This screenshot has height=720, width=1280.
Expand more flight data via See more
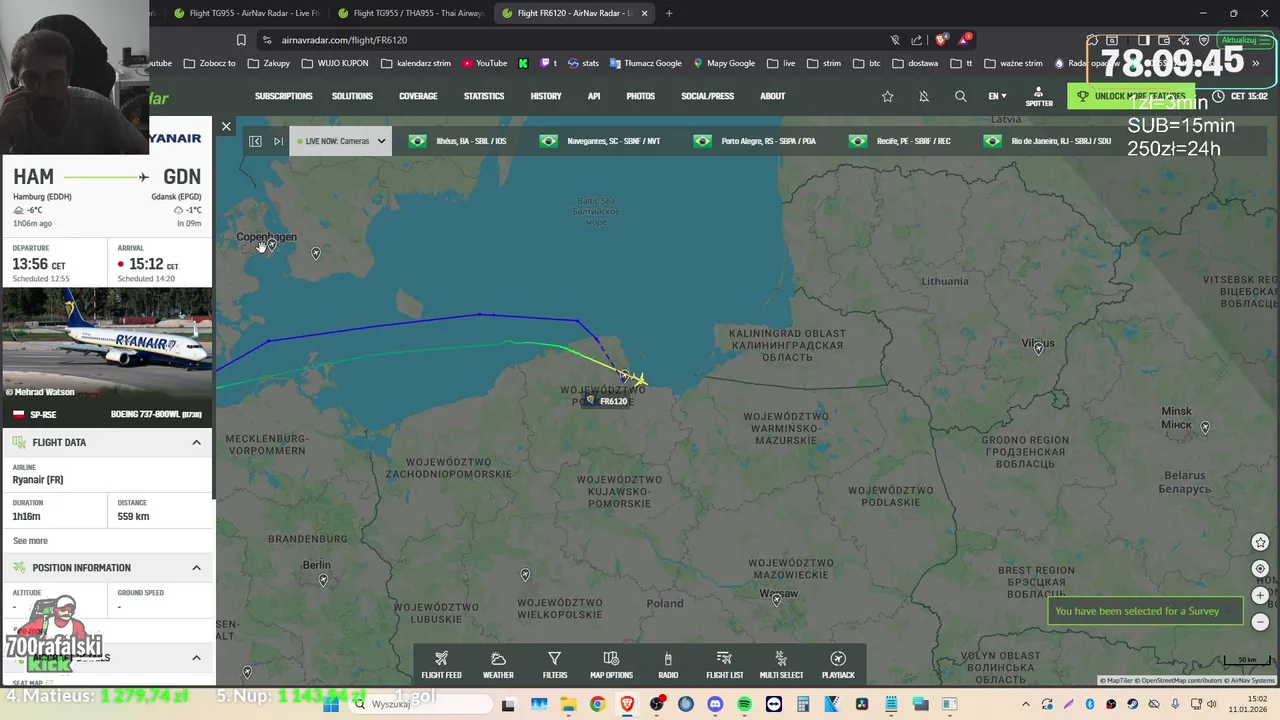click(x=30, y=541)
